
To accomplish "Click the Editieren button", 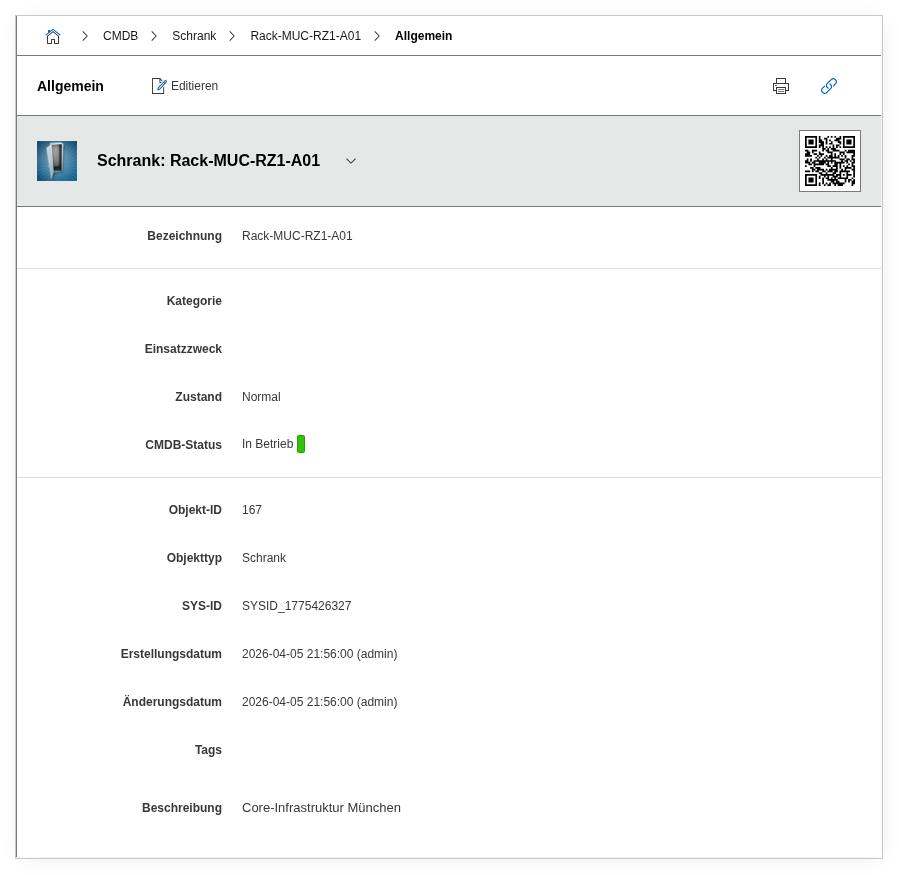I will [x=185, y=86].
